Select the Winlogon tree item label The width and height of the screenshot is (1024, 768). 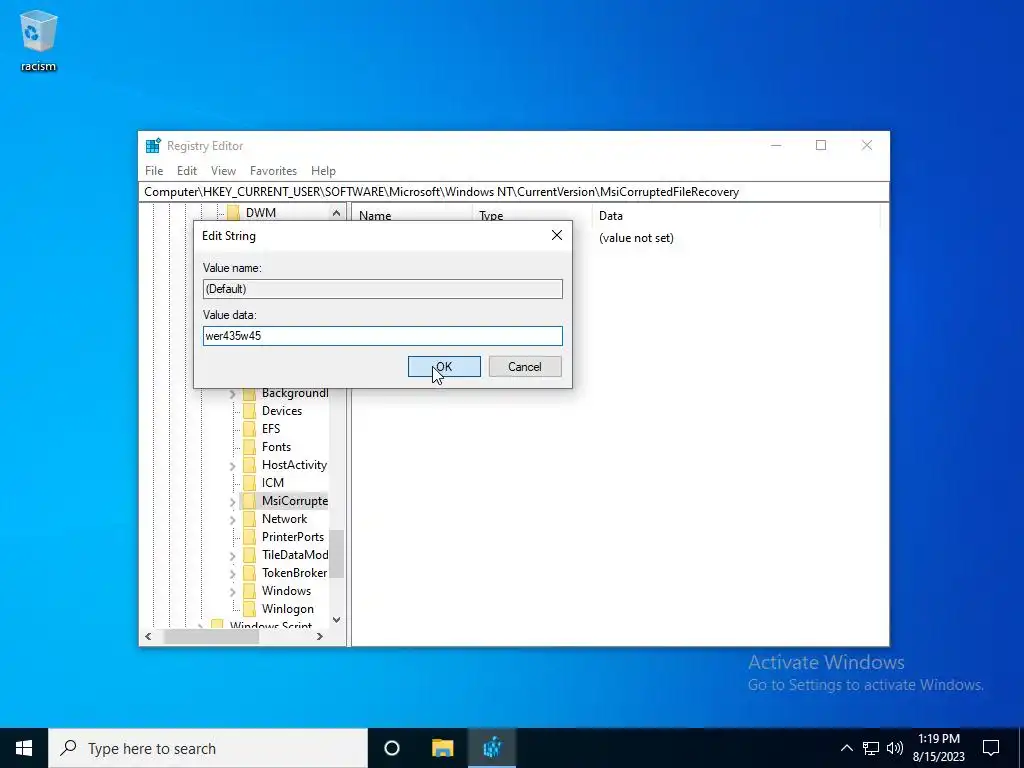(287, 609)
